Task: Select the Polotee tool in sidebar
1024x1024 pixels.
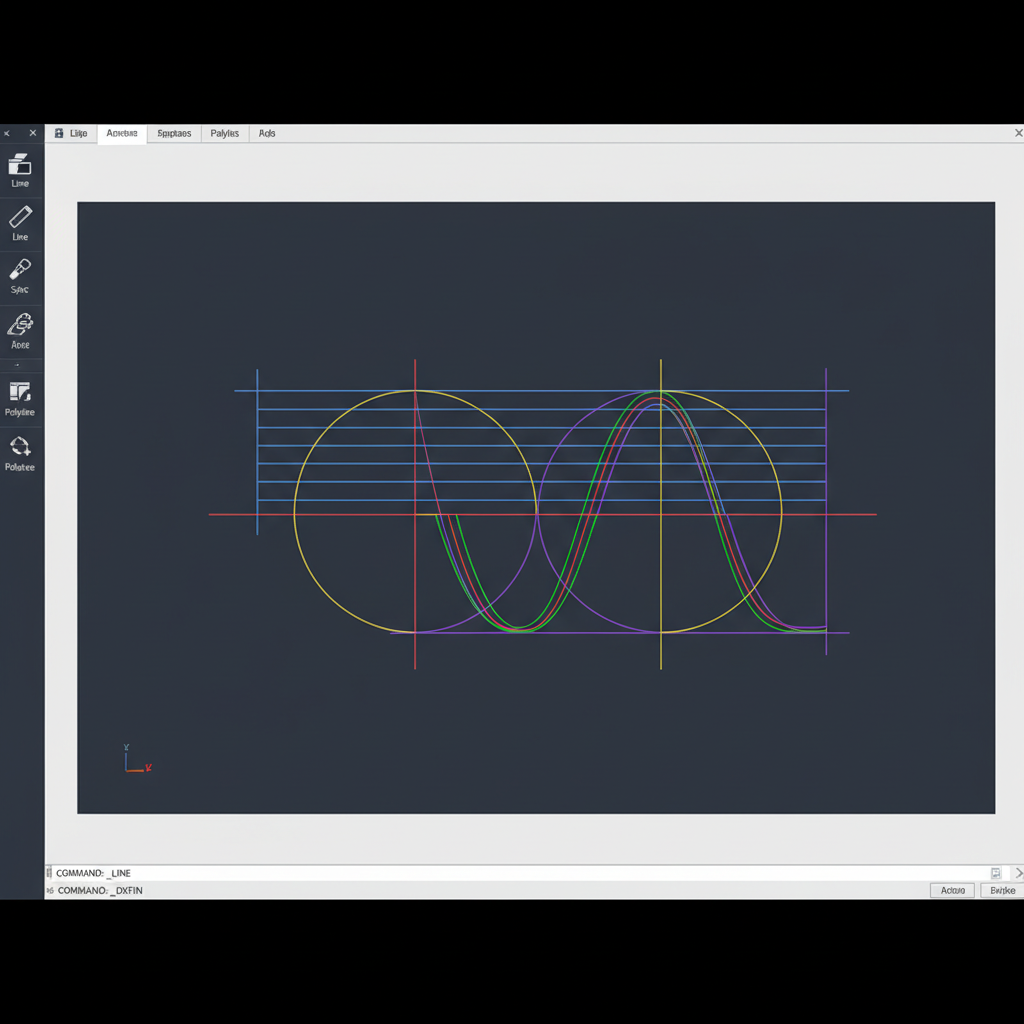Action: click(20, 454)
